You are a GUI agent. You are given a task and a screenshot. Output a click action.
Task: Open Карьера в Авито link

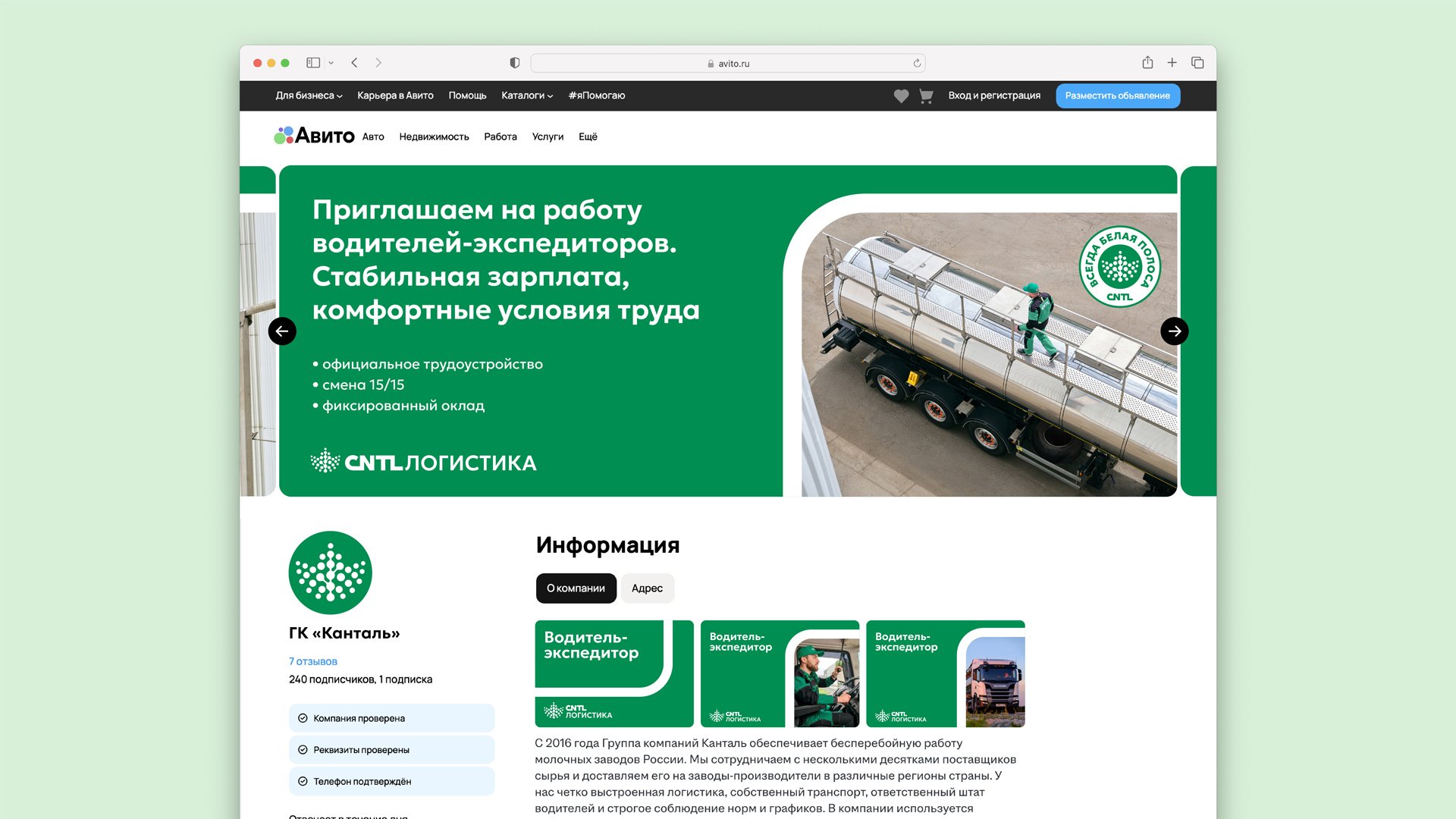tap(395, 96)
